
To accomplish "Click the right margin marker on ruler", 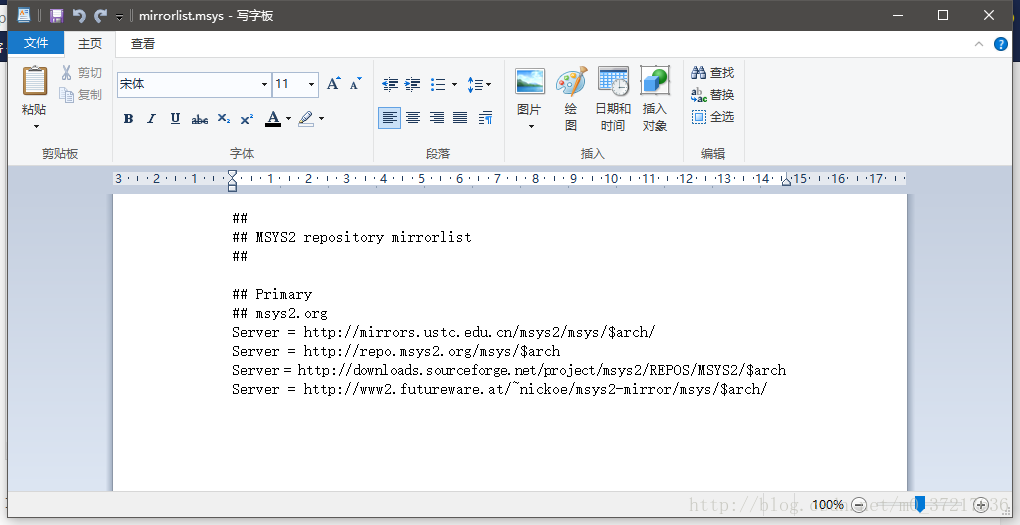I will (x=786, y=182).
